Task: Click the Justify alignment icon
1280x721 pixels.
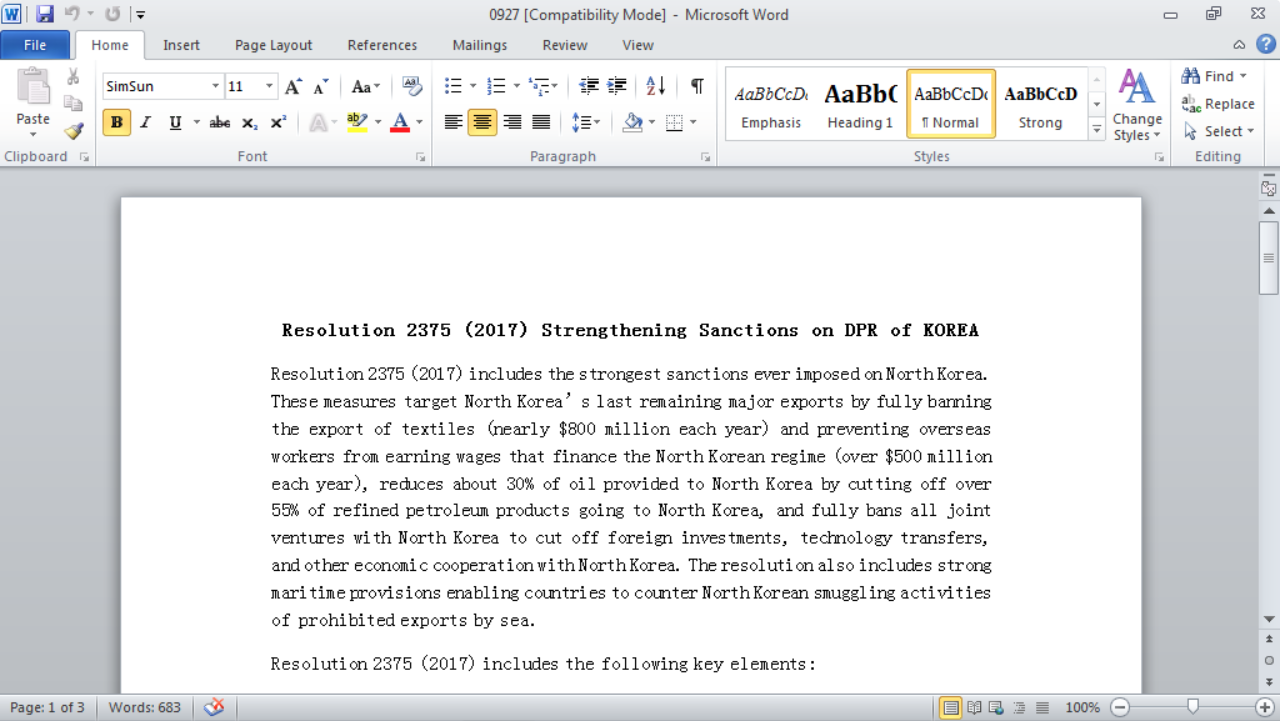Action: point(541,122)
